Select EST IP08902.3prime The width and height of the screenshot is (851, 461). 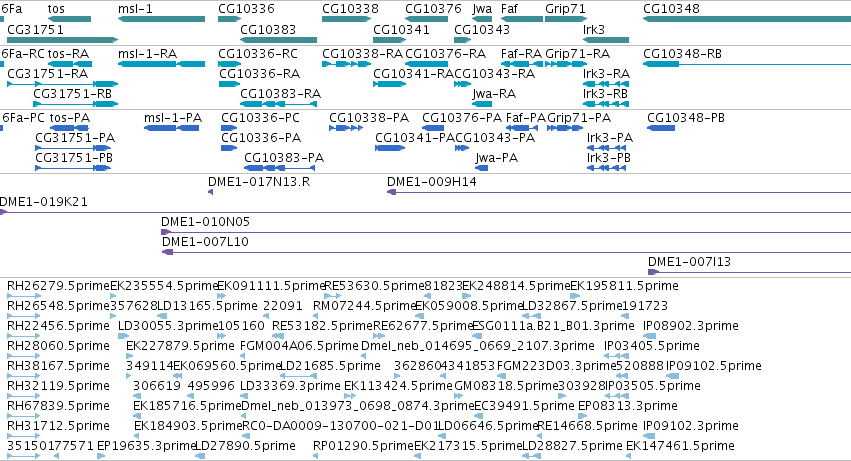click(x=650, y=337)
